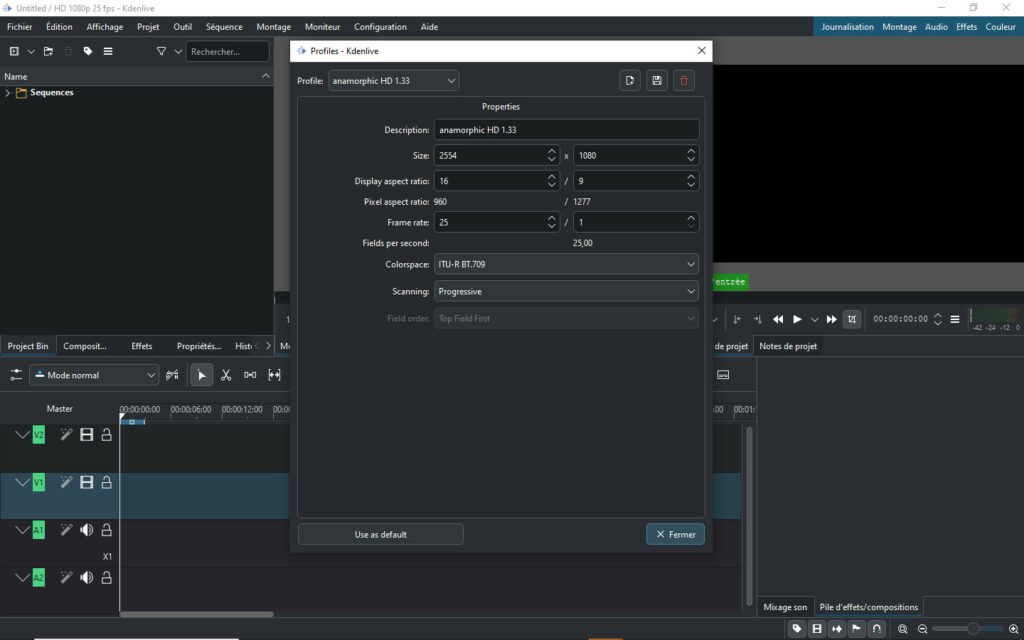This screenshot has width=1024, height=640.
Task: Open project bin hamburger menu
Action: pyautogui.click(x=108, y=51)
